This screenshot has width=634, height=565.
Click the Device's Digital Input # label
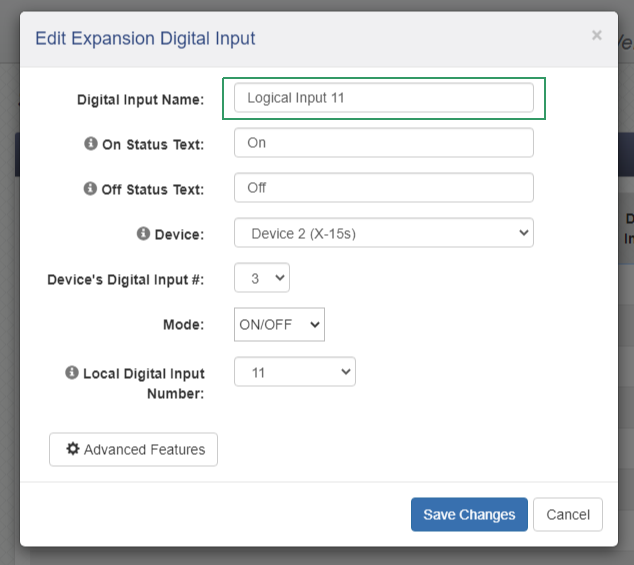pos(125,280)
